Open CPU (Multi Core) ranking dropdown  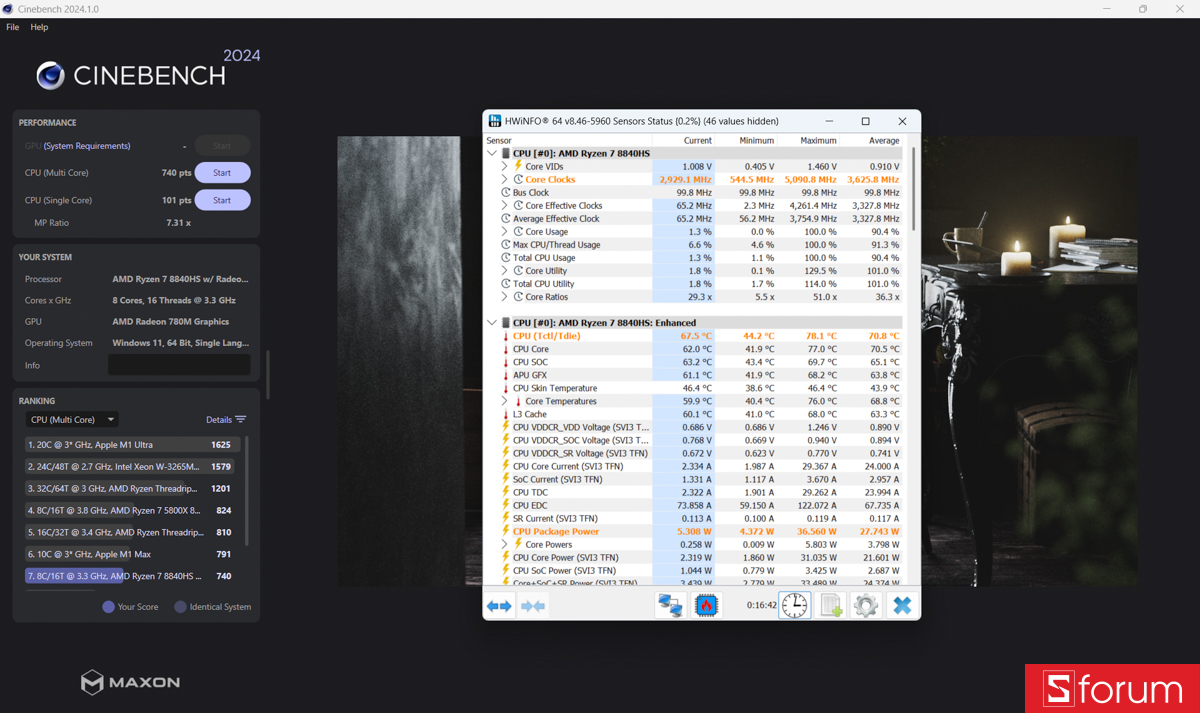pyautogui.click(x=72, y=420)
